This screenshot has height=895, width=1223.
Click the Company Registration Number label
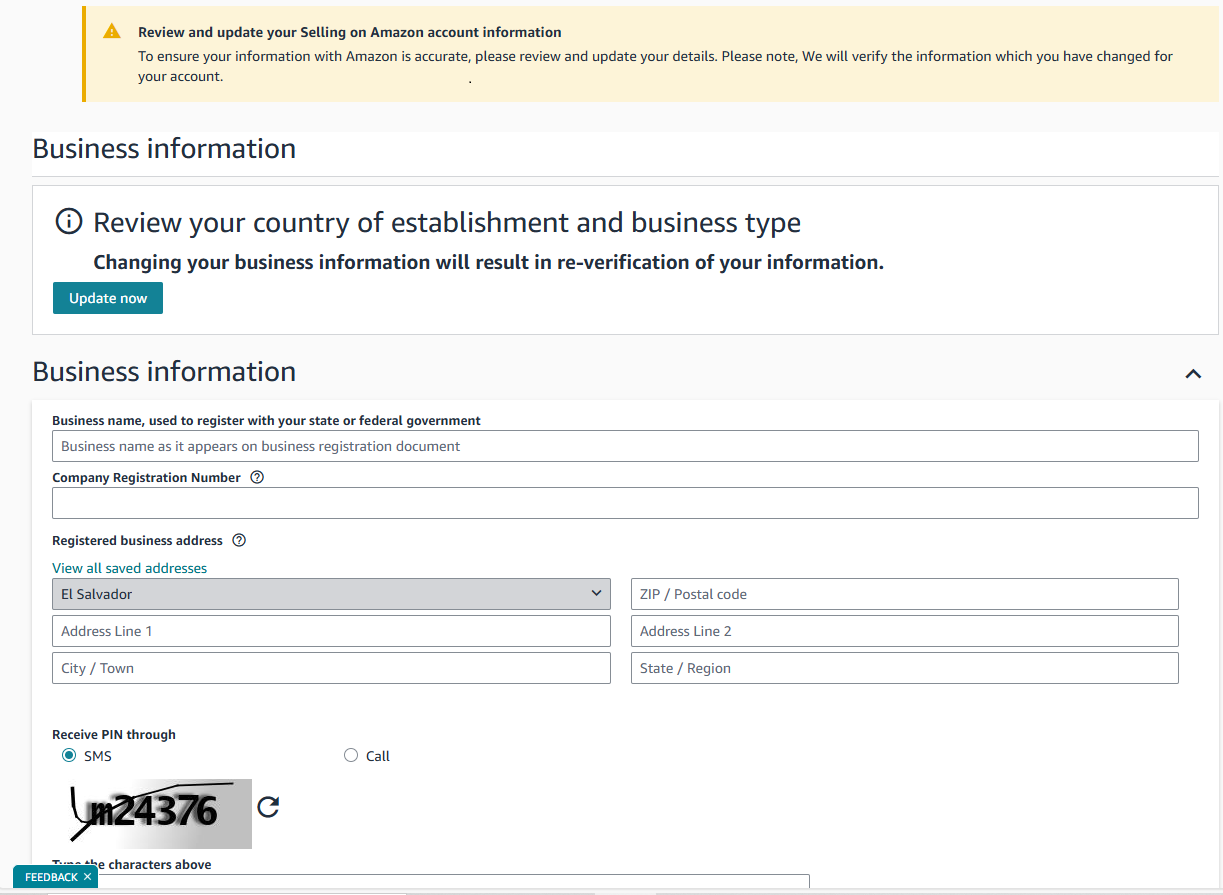[146, 478]
